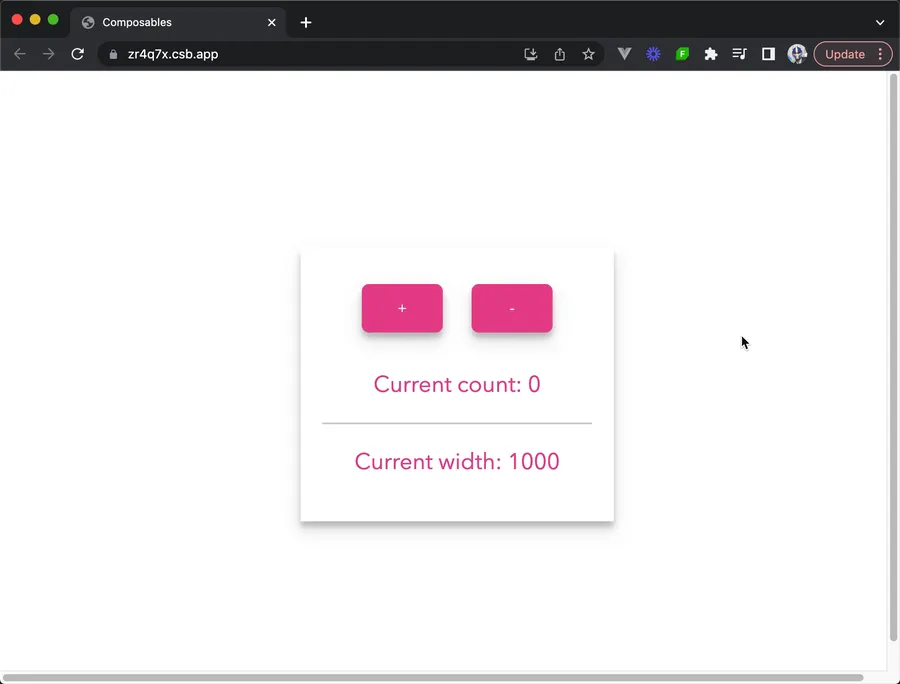Viewport: 900px width, 684px height.
Task: Click the Update button in toolbar
Action: 844,54
